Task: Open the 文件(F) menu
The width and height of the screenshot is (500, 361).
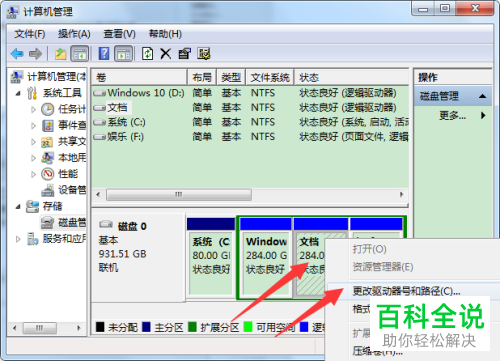Action: (x=30, y=34)
